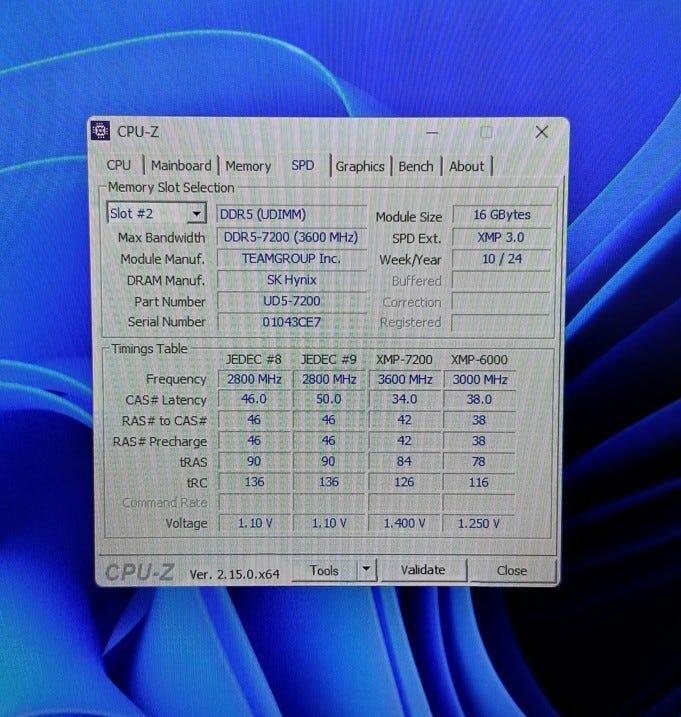Switch to the Mainboard tab

click(182, 166)
